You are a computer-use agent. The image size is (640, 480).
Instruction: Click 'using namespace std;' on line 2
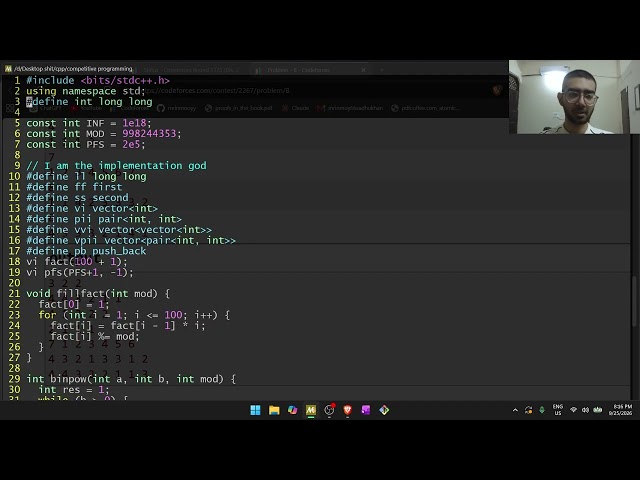(x=86, y=91)
